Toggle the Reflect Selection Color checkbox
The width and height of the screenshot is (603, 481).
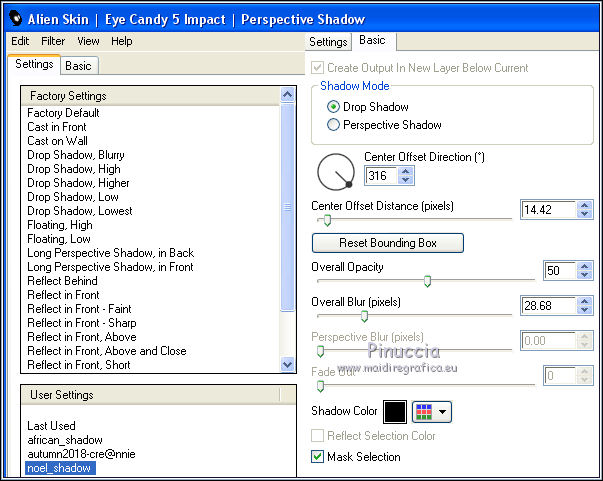[317, 436]
